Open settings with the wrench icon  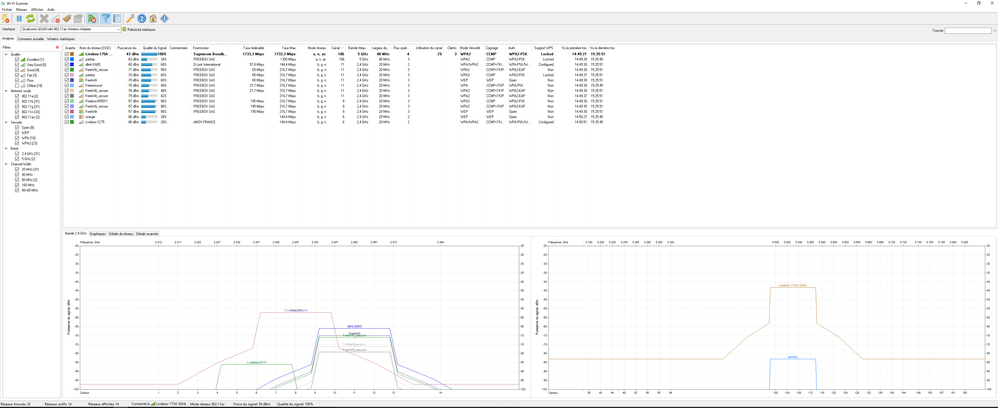[130, 18]
